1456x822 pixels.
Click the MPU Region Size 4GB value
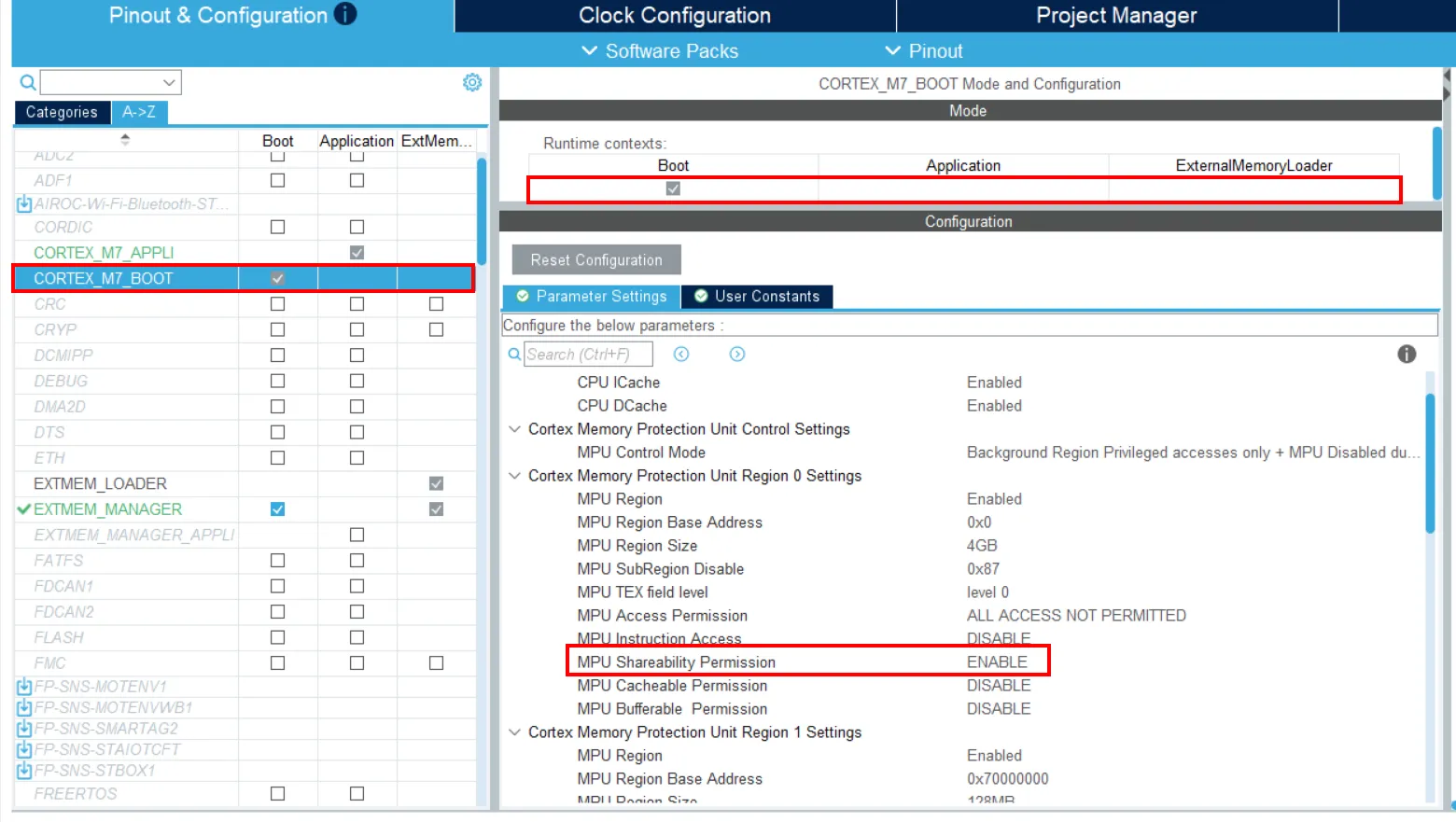point(982,546)
